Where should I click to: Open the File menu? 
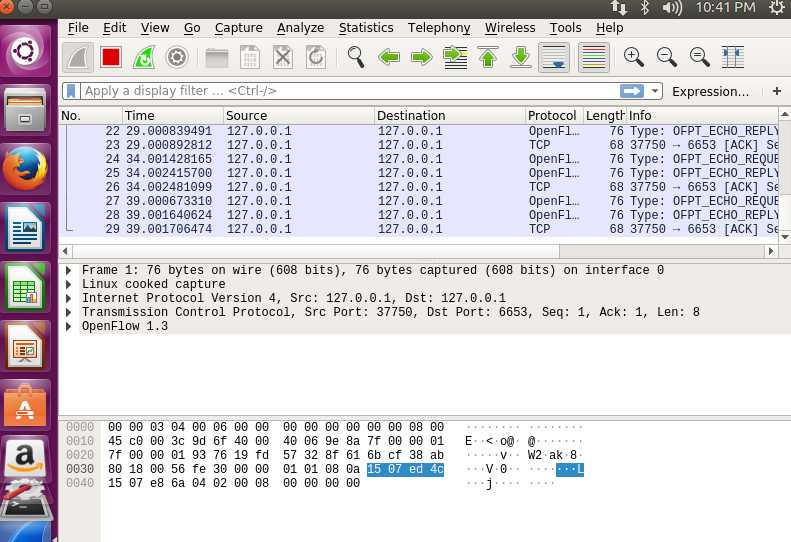click(78, 28)
